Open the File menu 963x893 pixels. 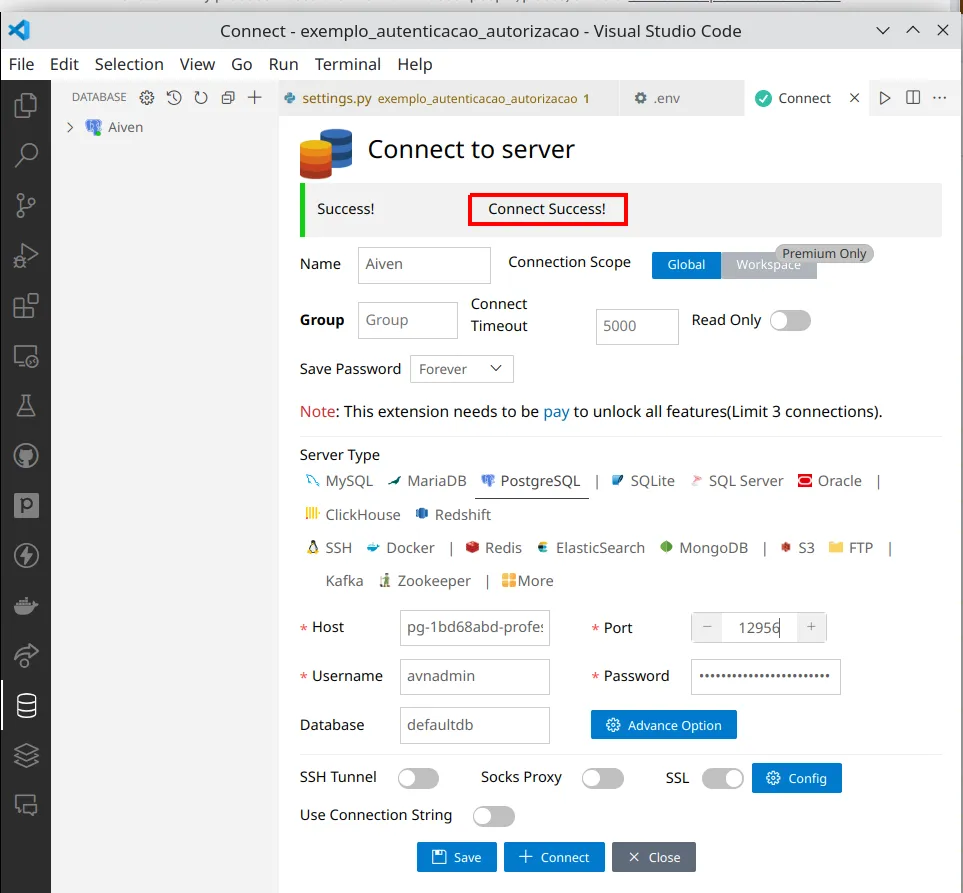21,64
